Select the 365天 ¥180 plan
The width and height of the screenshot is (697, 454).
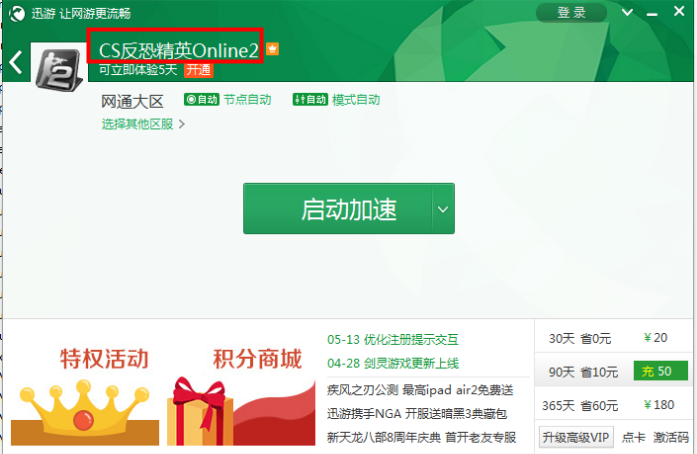(613, 405)
